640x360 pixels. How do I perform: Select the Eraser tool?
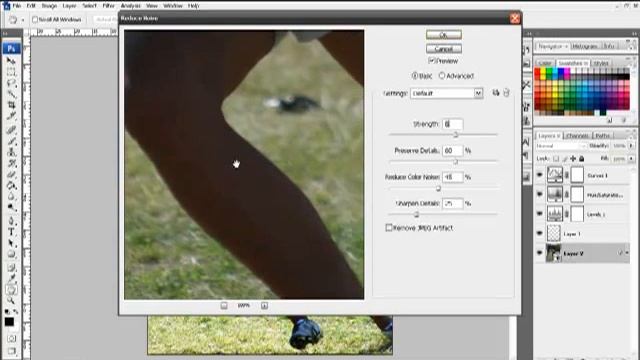[11, 174]
